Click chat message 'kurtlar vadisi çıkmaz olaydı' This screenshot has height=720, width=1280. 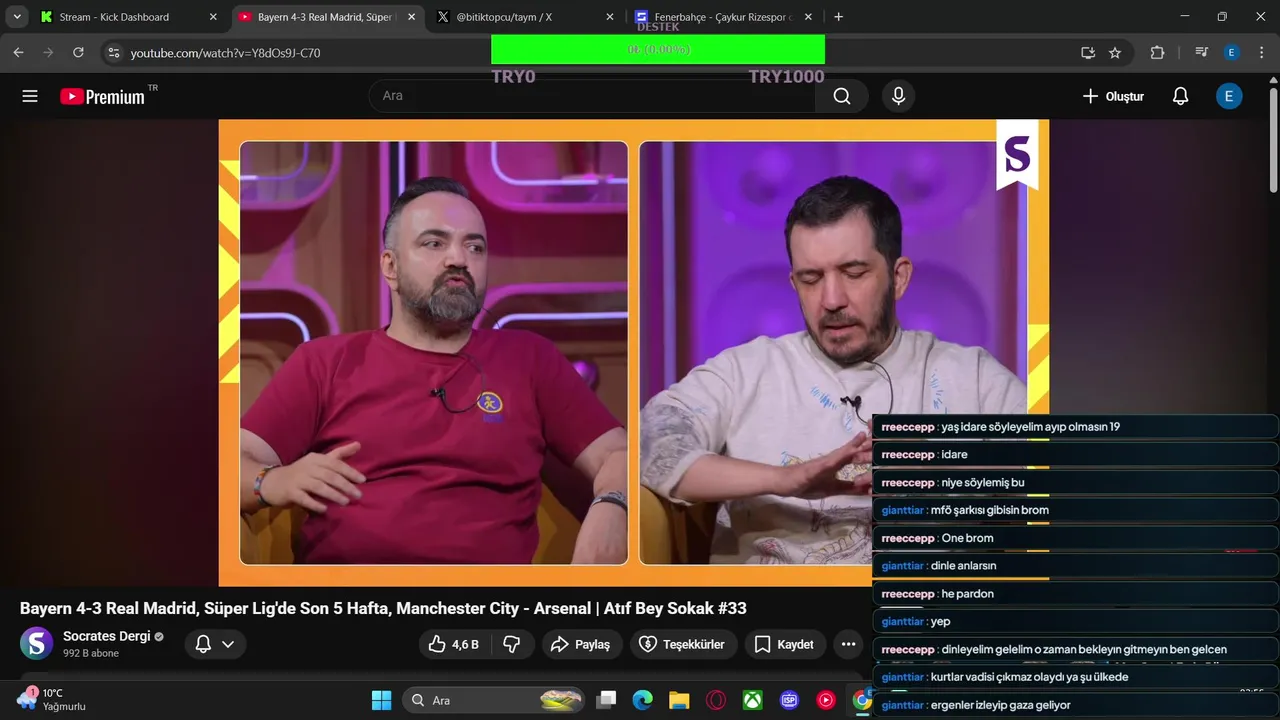pos(1075,677)
